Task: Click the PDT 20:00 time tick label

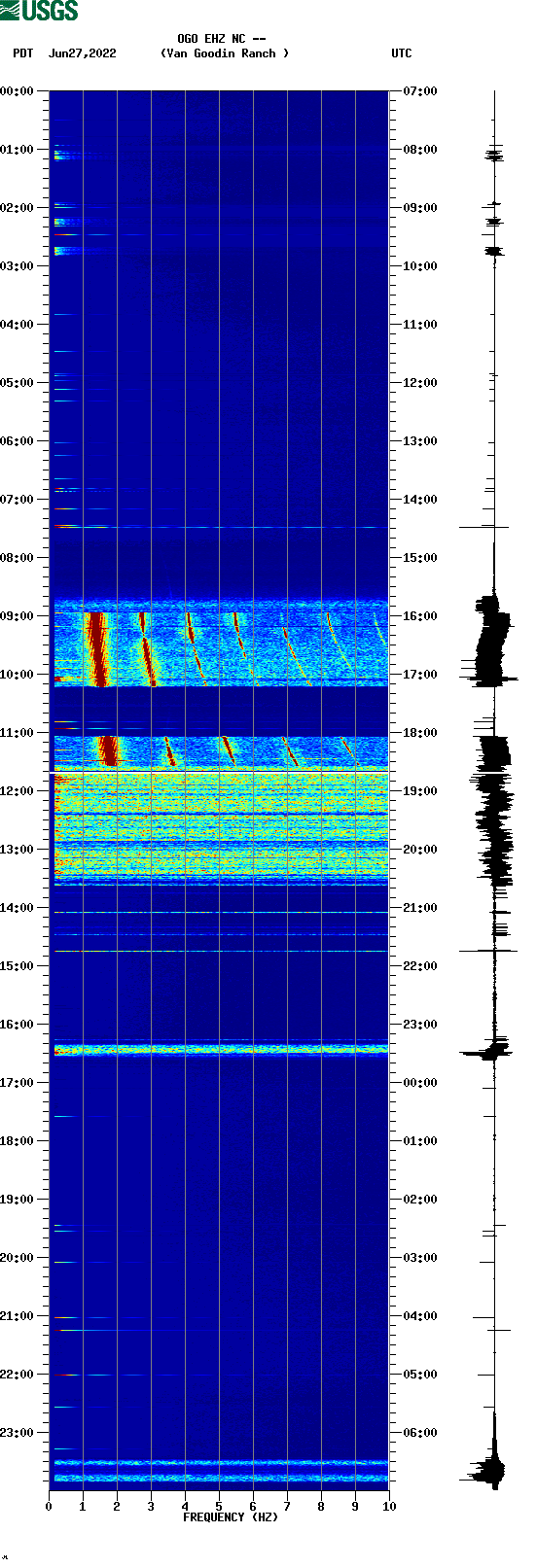Action: (18, 1258)
